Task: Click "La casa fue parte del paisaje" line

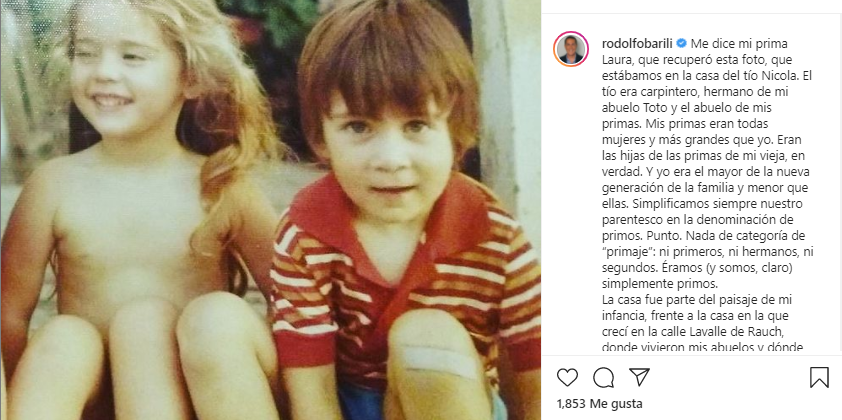Action: pyautogui.click(x=674, y=300)
